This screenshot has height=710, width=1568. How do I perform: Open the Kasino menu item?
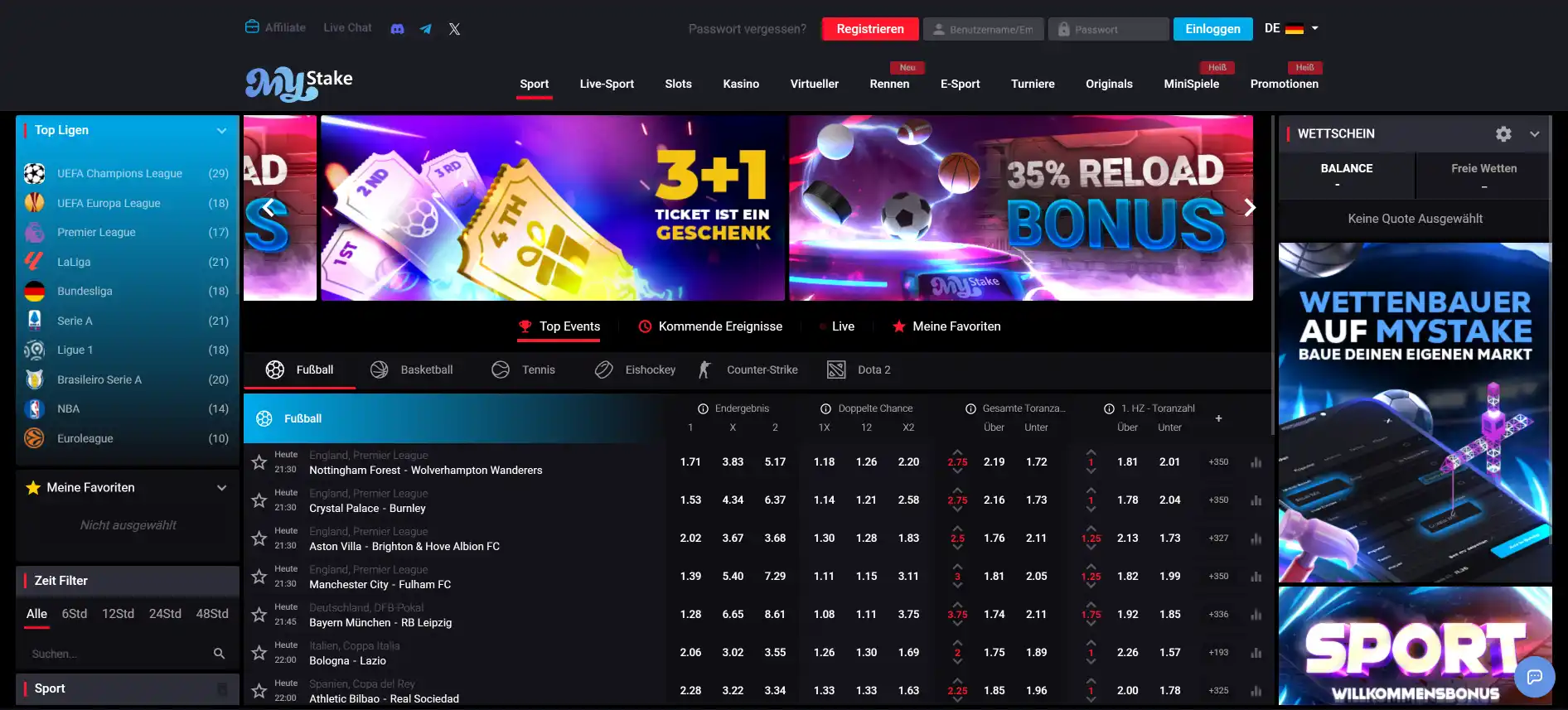[740, 84]
